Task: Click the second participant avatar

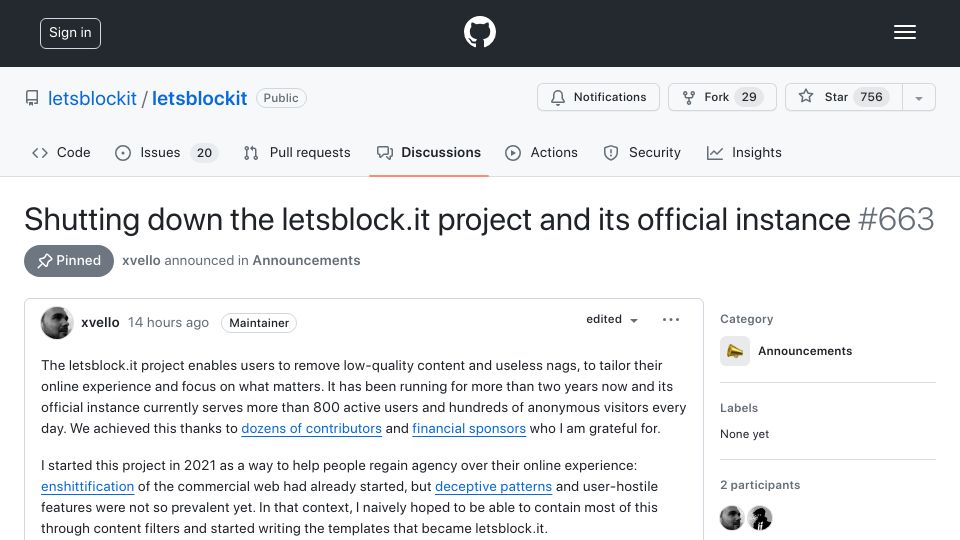Action: click(x=760, y=518)
